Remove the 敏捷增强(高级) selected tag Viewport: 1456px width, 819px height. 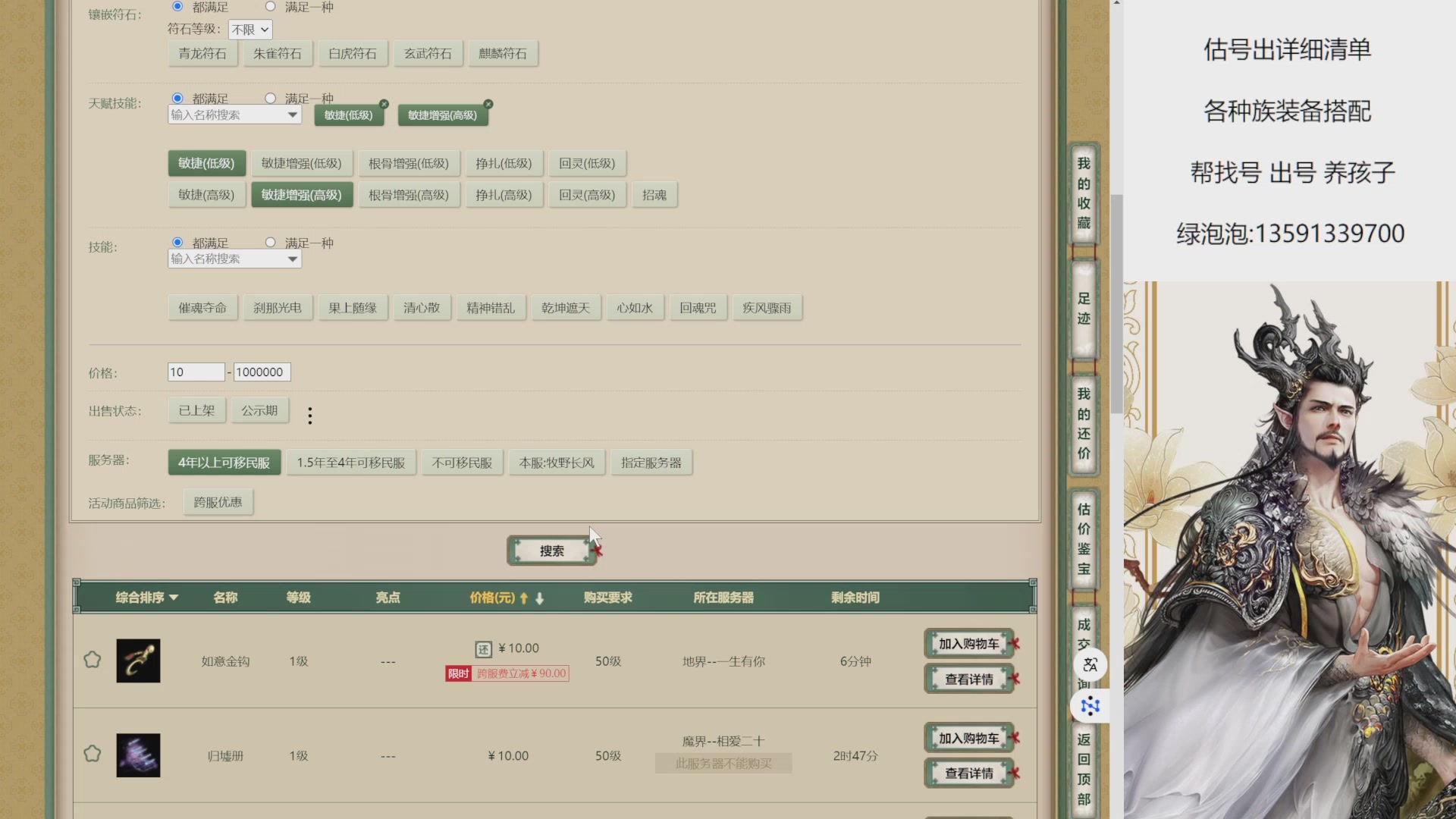point(488,104)
